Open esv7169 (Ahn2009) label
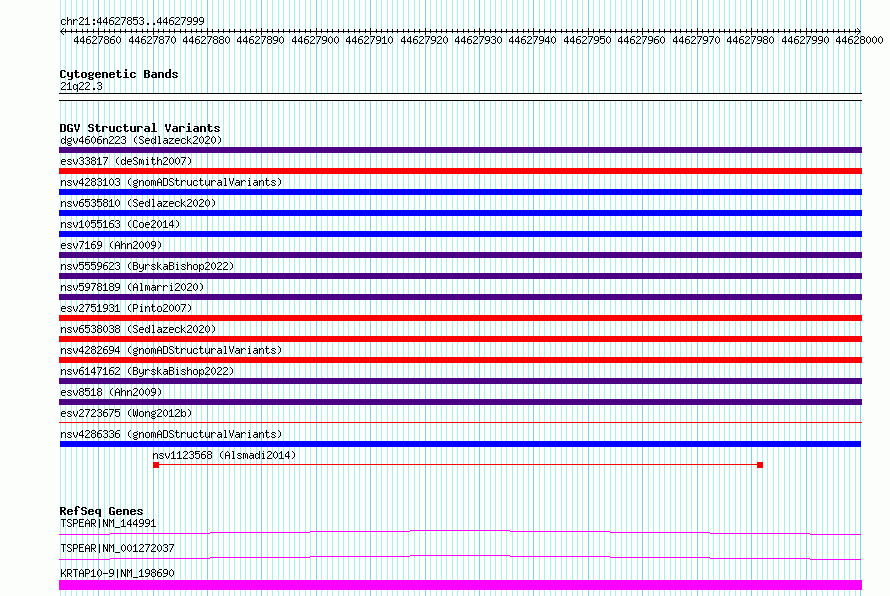The image size is (890, 596). click(111, 245)
